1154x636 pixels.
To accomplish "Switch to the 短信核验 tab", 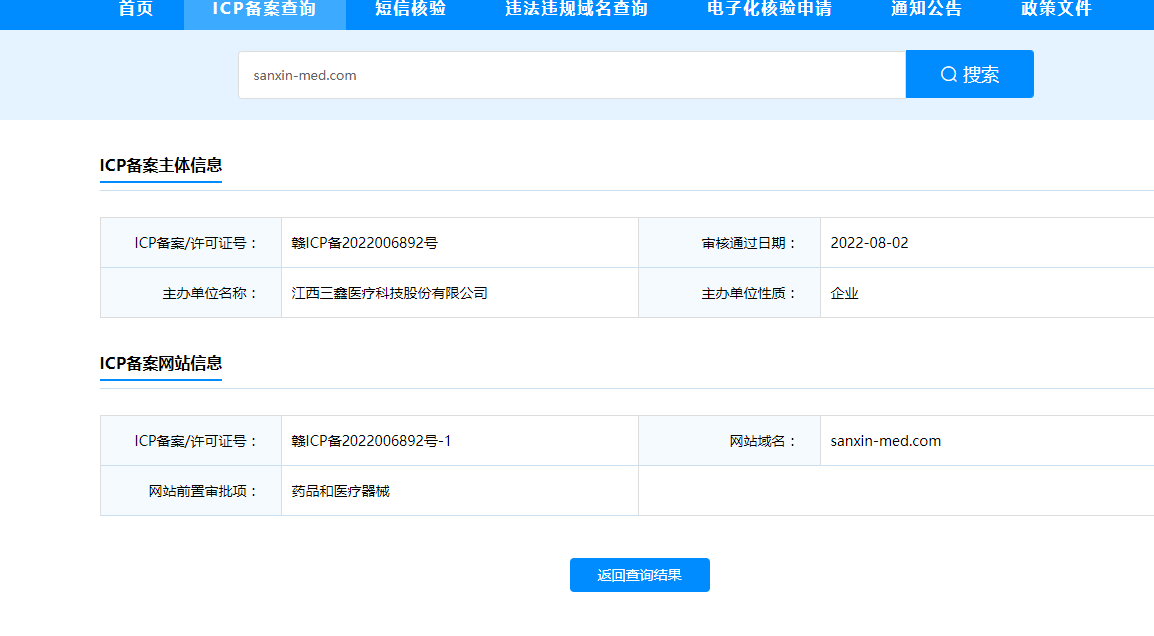I will click(x=411, y=10).
